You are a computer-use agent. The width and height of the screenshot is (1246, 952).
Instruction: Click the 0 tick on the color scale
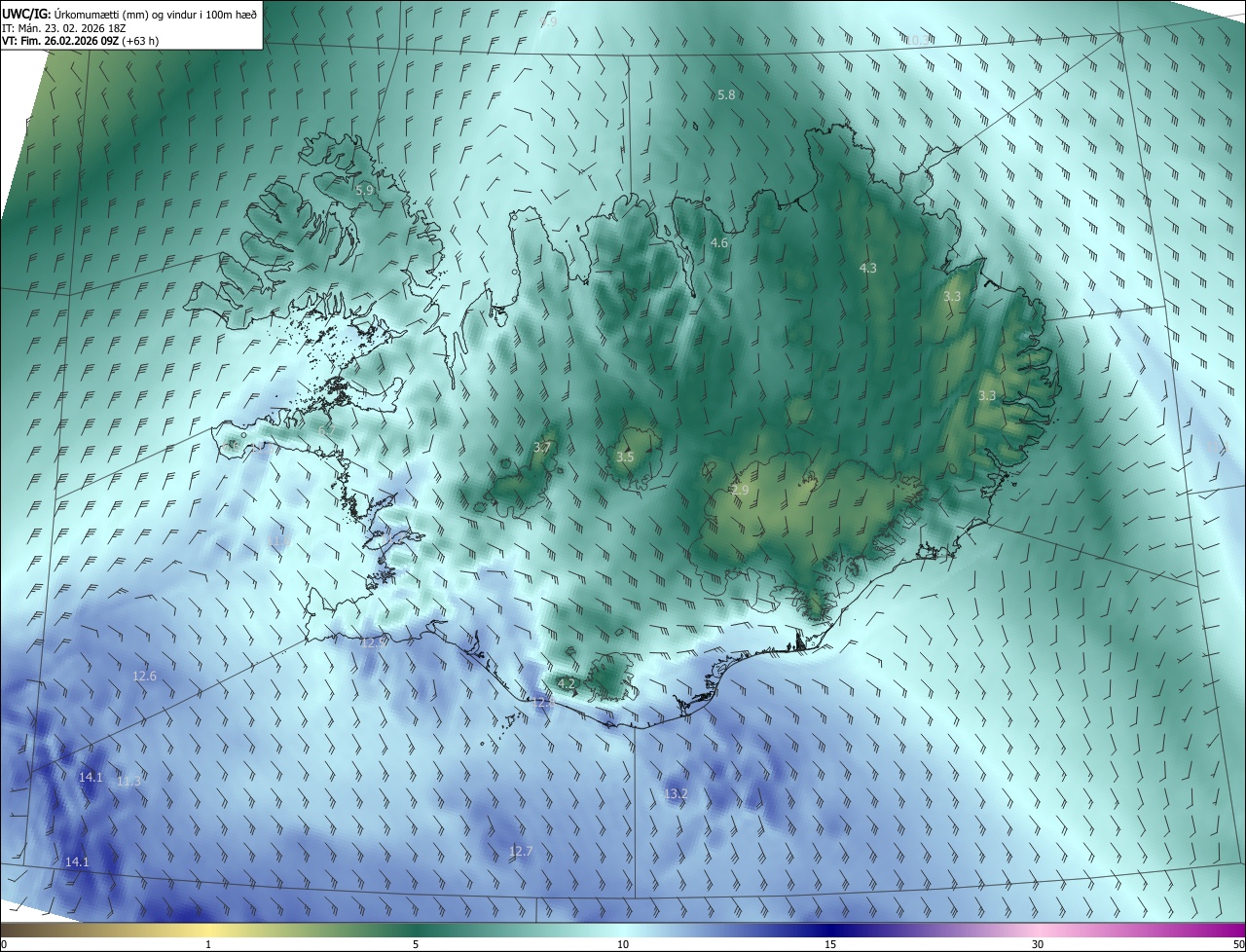(4, 944)
